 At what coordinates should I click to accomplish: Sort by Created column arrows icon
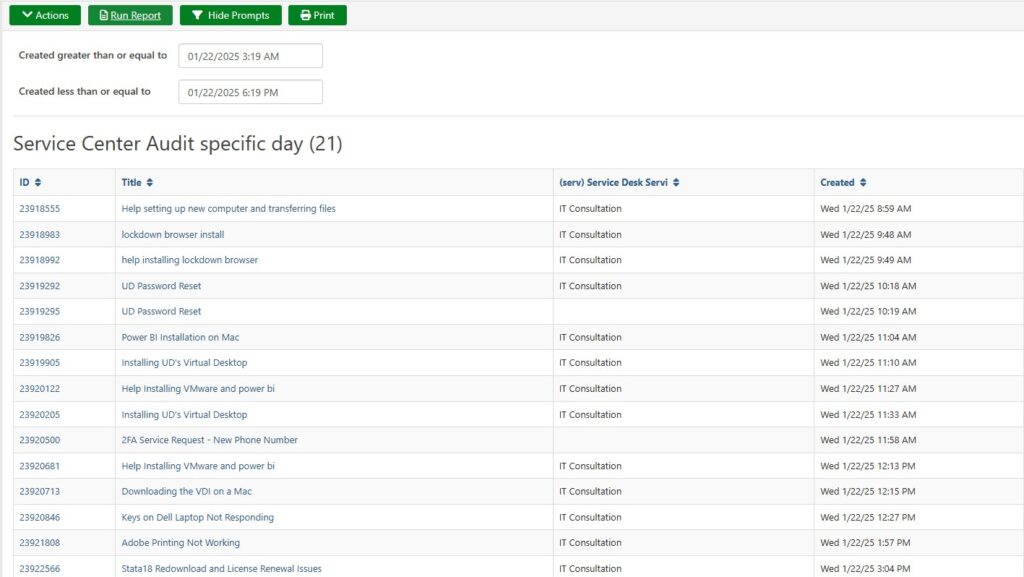863,183
